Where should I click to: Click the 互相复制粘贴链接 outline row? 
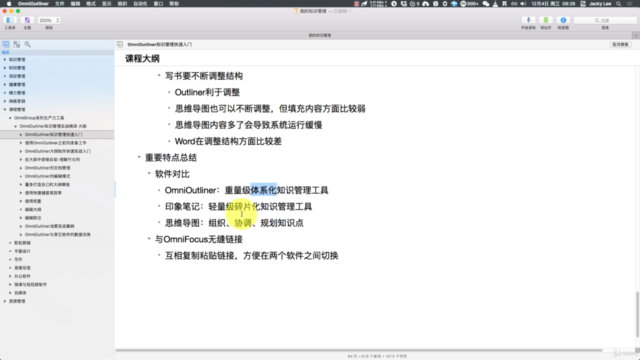tap(251, 256)
